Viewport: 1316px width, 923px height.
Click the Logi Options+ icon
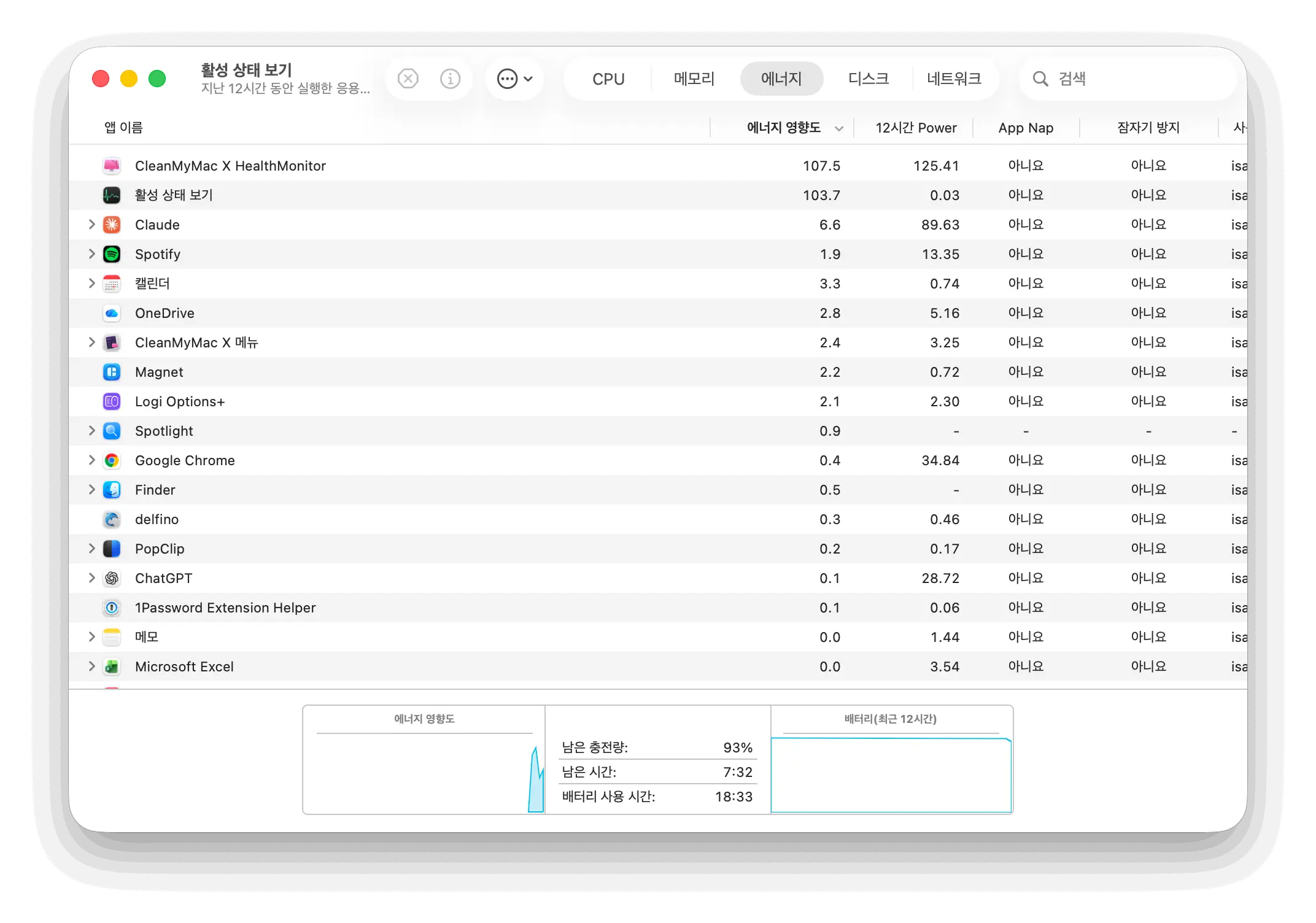[x=112, y=401]
